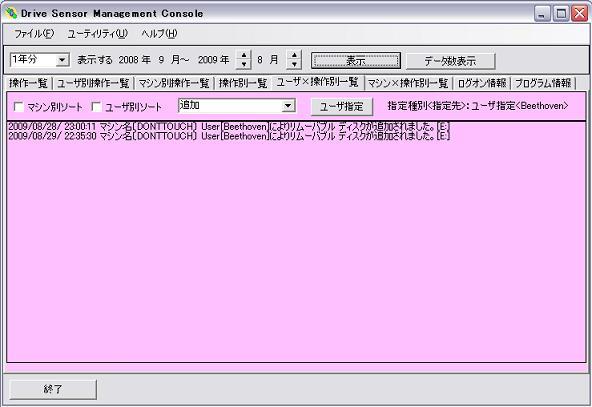Screen dimensions: 592x407
Task: Click the Drive Sensor app icon in title bar
Action: point(11,14)
